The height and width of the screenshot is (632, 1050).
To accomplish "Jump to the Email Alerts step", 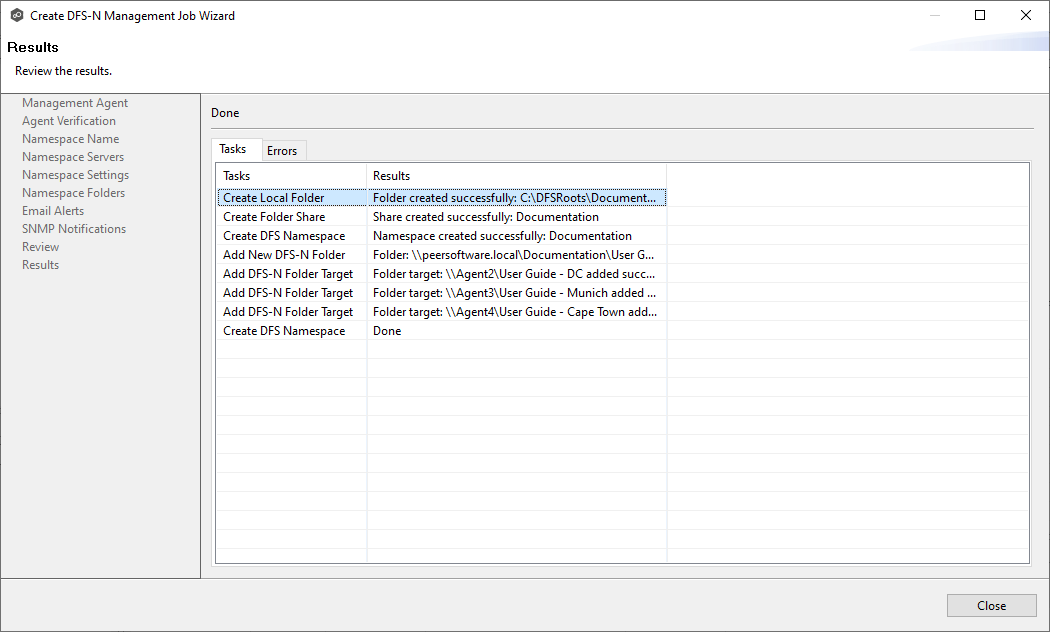I will (x=53, y=211).
